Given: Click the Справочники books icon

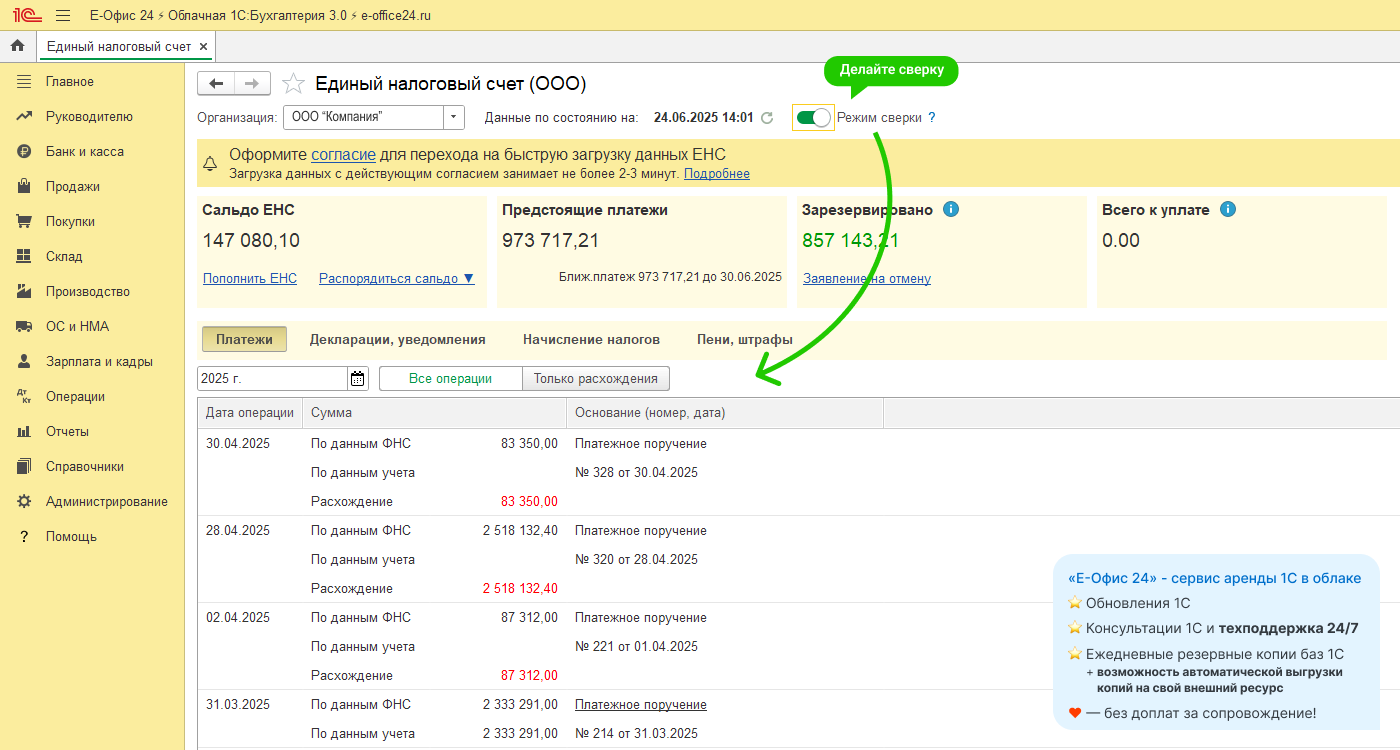Looking at the screenshot, I should (x=24, y=467).
